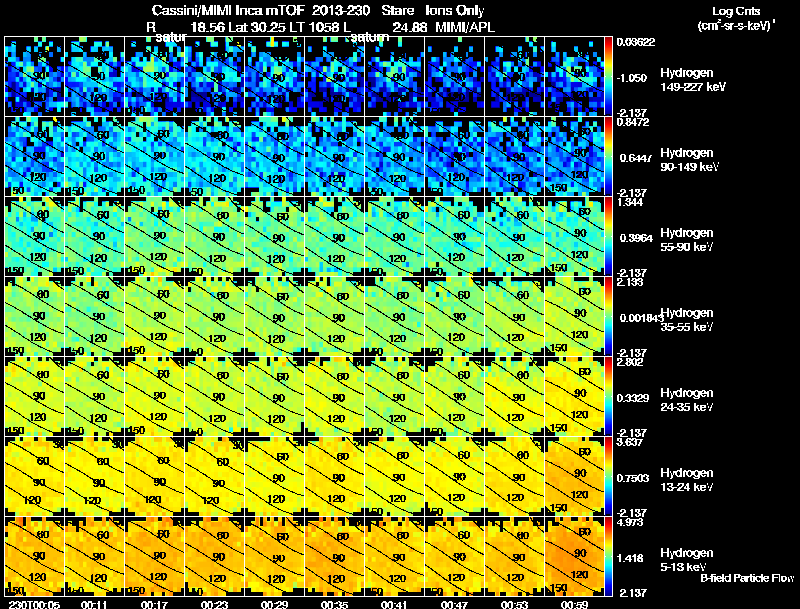
Task: Select the 35-55 keV image at 00:47
Action: pyautogui.click(x=455, y=317)
